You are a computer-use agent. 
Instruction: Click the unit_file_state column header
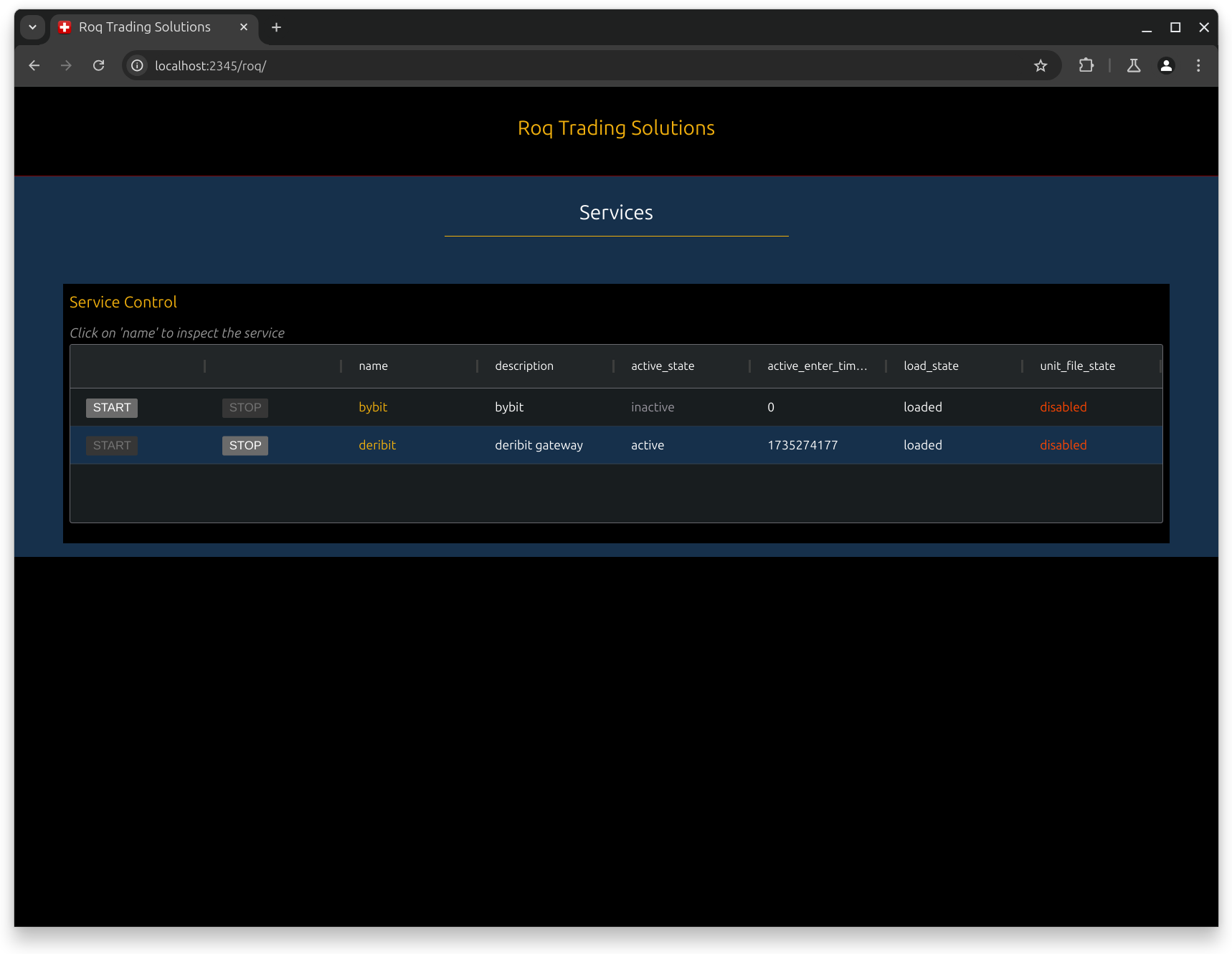(x=1078, y=366)
